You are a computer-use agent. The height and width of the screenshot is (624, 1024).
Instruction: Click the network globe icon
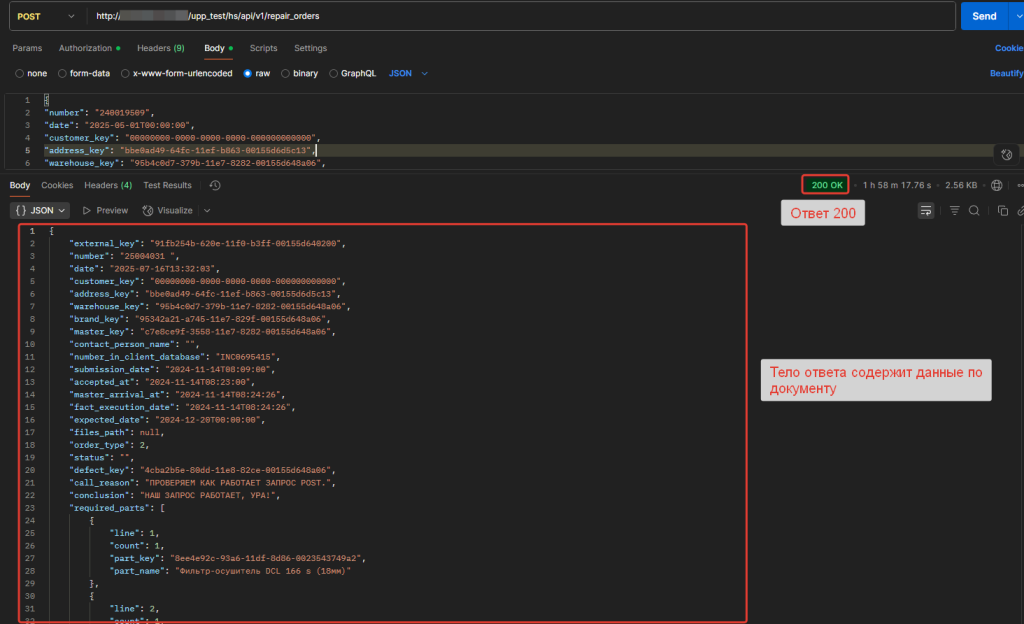(996, 185)
